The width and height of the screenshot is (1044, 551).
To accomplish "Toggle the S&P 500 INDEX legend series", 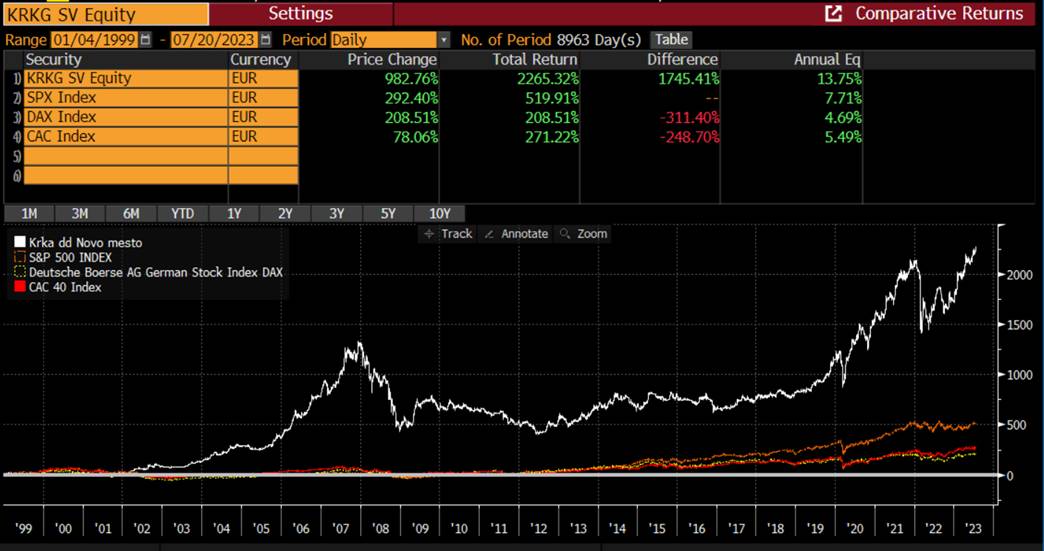I will click(x=19, y=257).
